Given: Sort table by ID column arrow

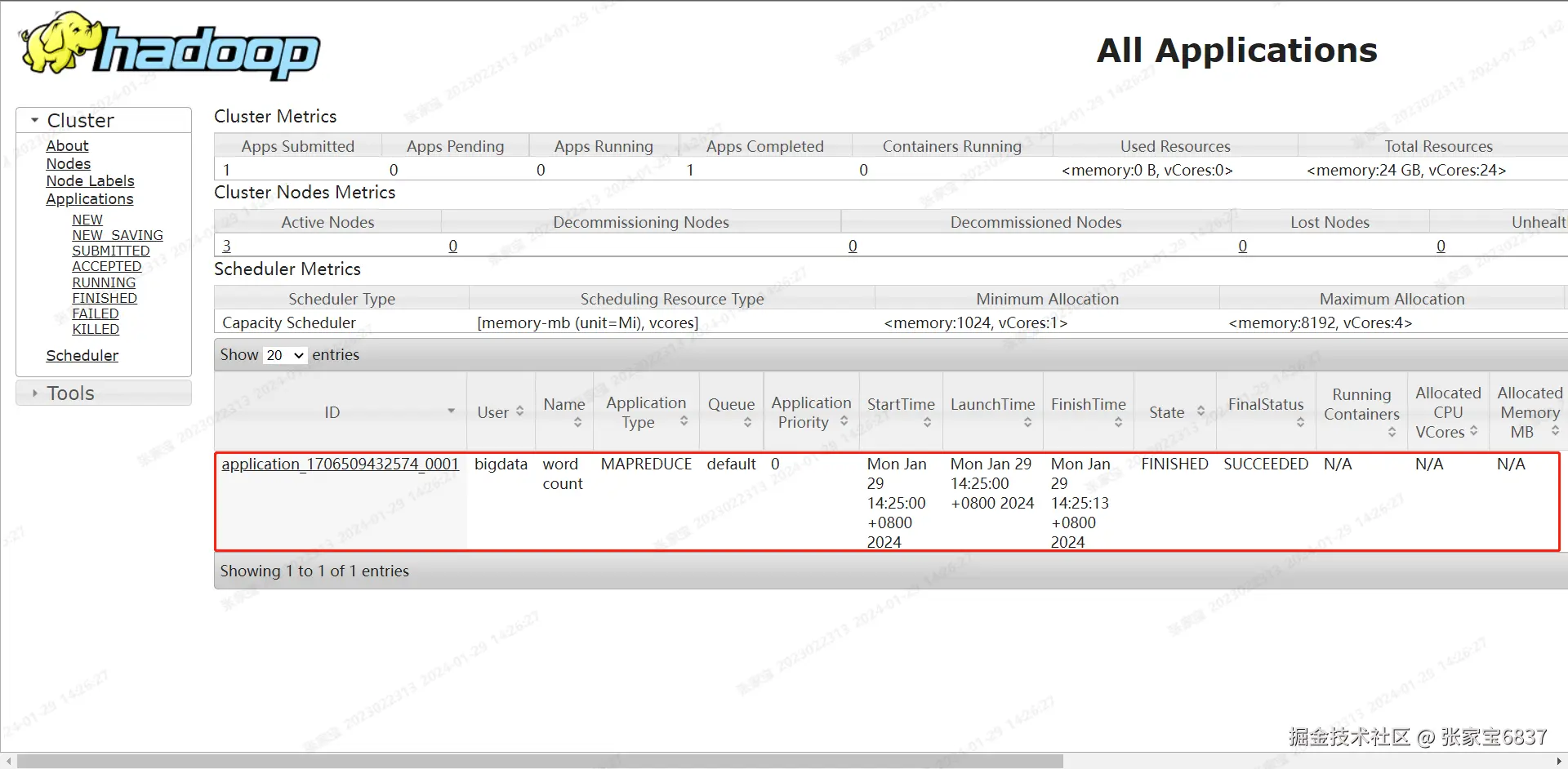Looking at the screenshot, I should click(x=451, y=411).
